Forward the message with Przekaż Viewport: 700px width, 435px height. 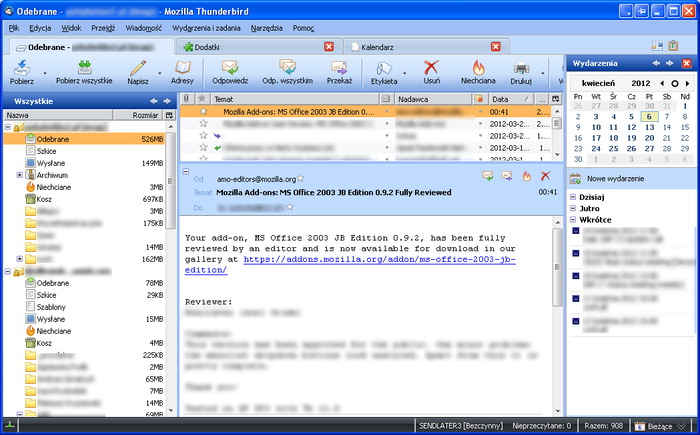point(339,72)
